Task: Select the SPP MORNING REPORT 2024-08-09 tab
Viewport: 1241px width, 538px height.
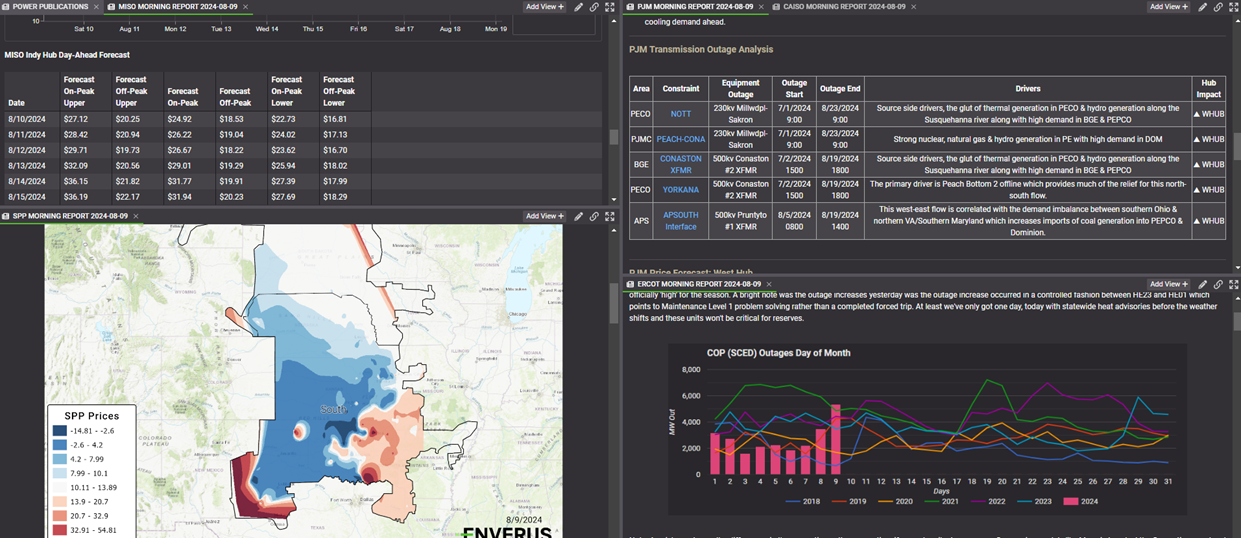Action: click(x=70, y=216)
